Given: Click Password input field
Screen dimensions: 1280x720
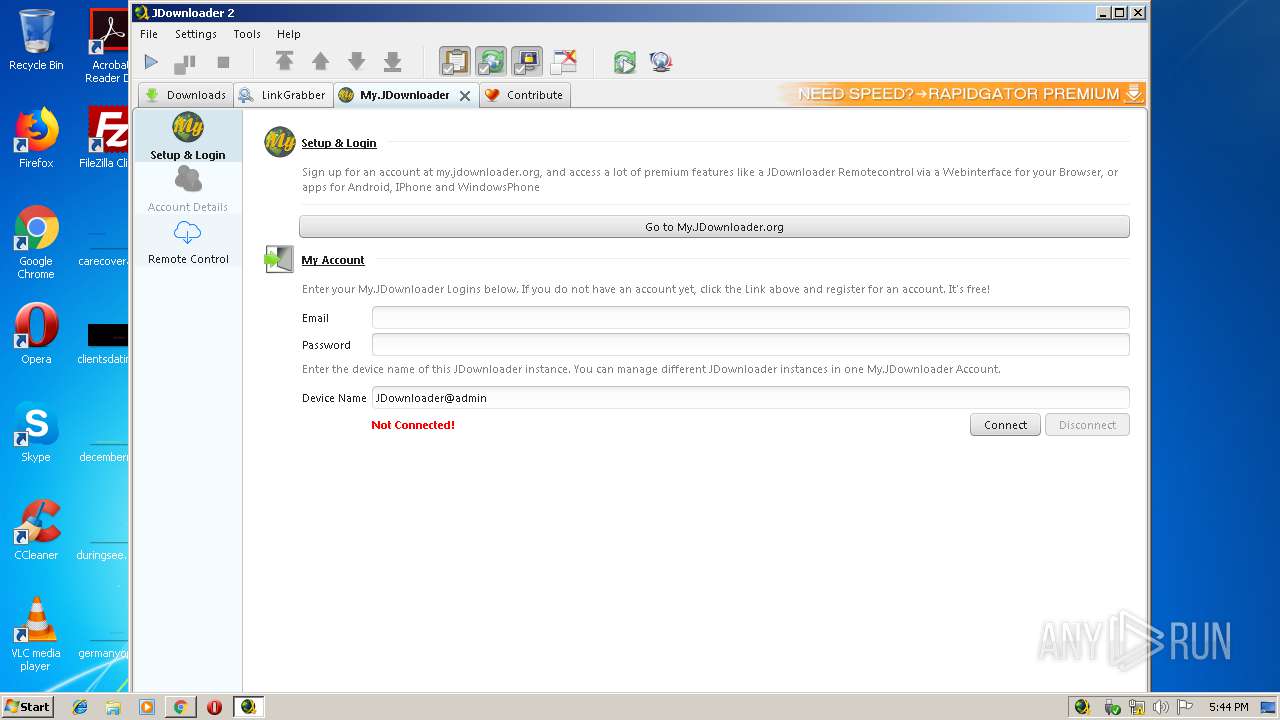Looking at the screenshot, I should (750, 345).
